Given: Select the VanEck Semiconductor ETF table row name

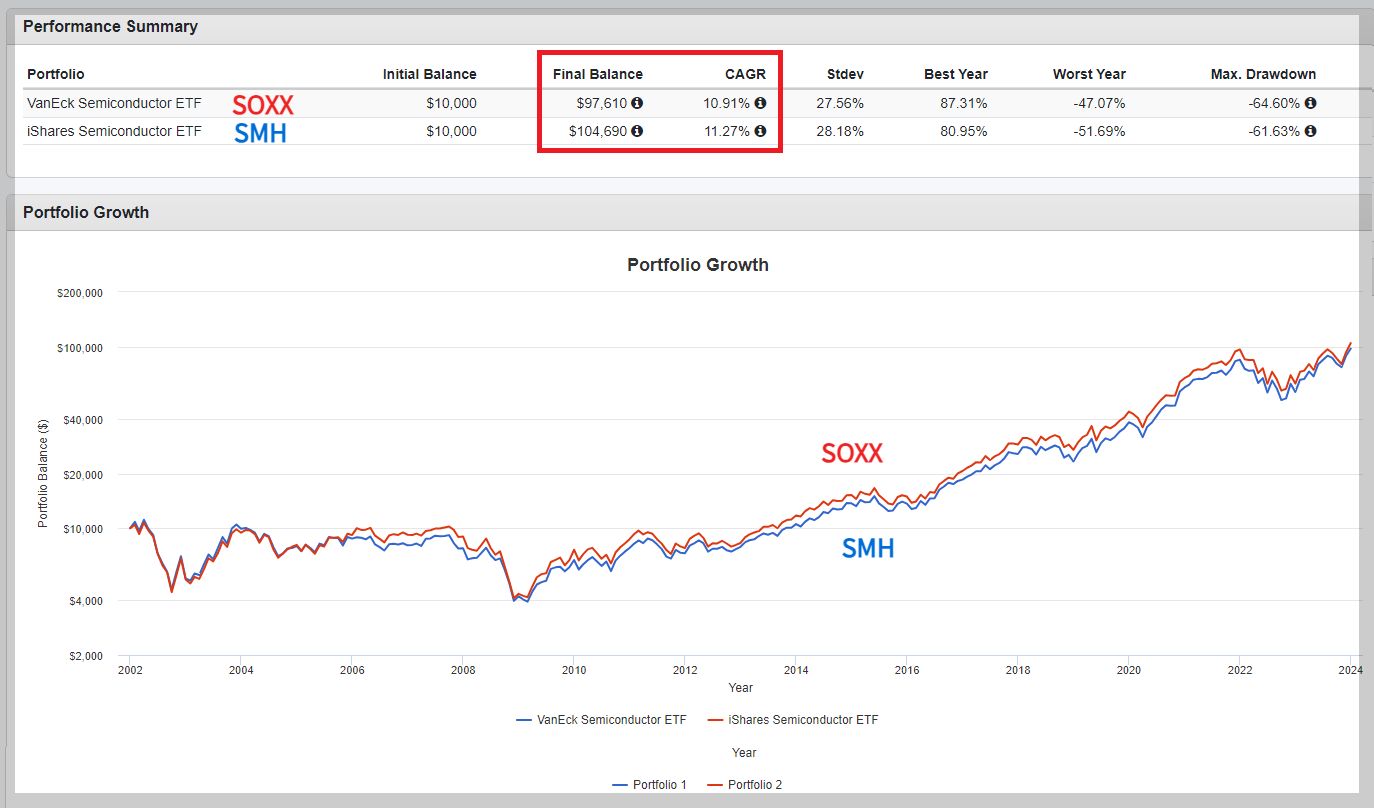Looking at the screenshot, I should pyautogui.click(x=113, y=103).
